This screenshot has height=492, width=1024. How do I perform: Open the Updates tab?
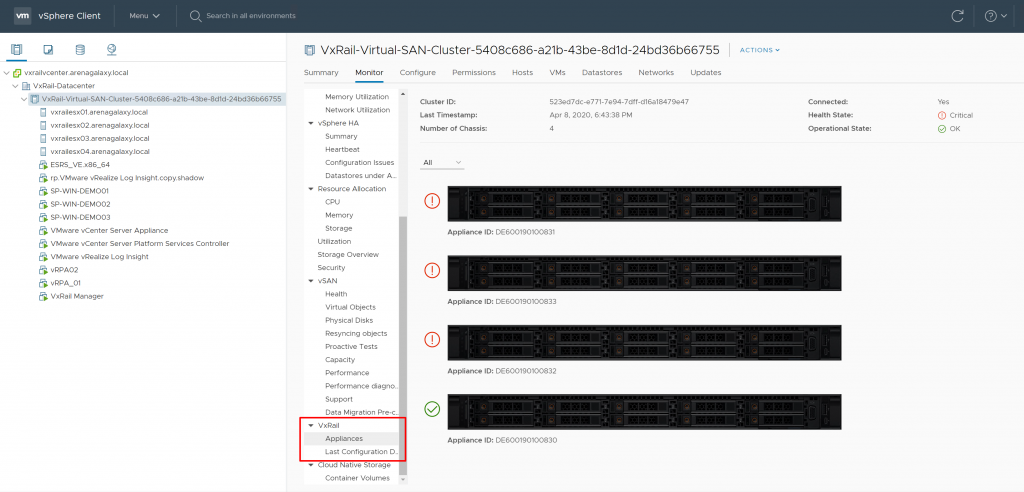(x=706, y=73)
